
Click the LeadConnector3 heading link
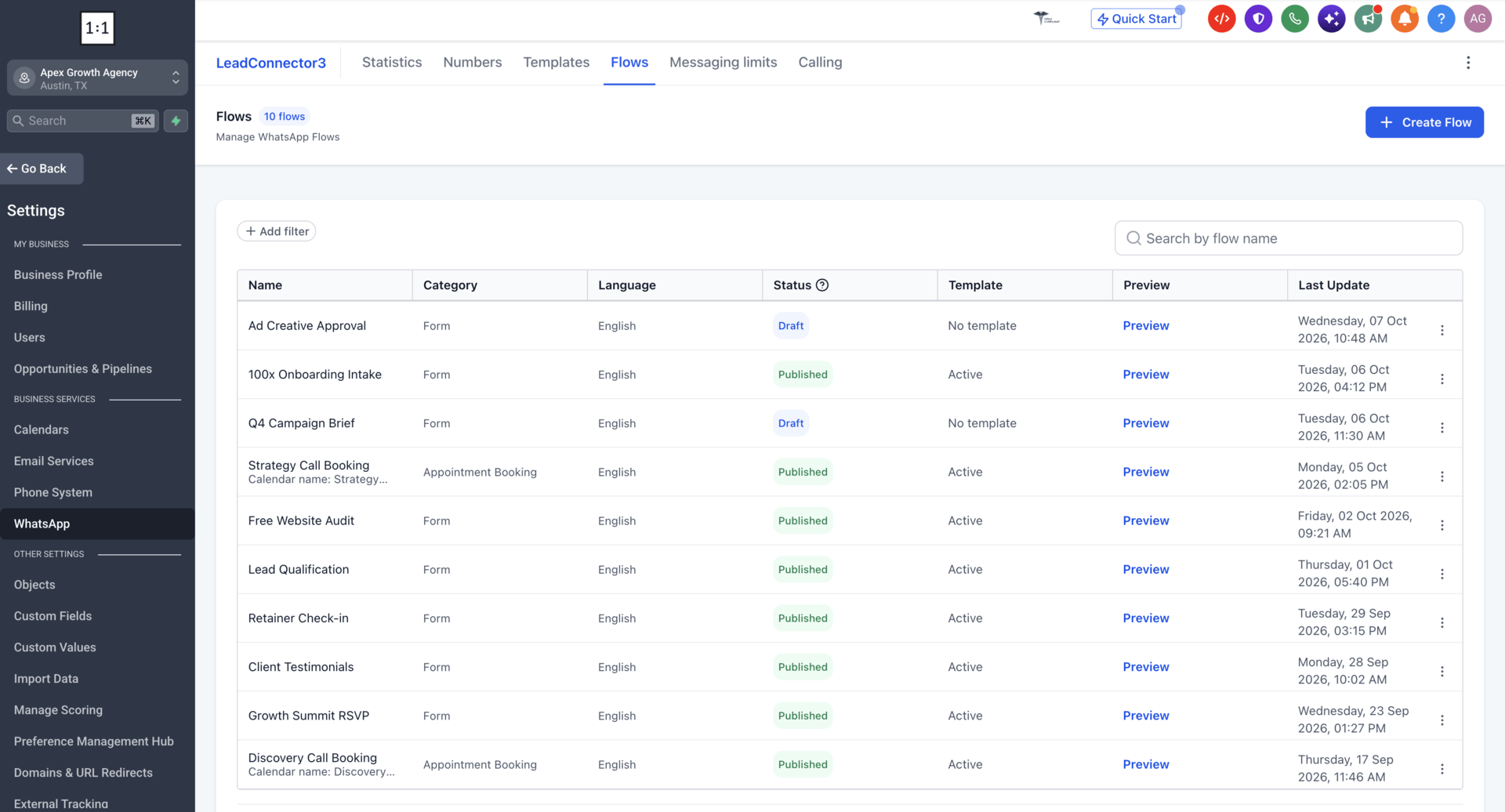(x=271, y=63)
